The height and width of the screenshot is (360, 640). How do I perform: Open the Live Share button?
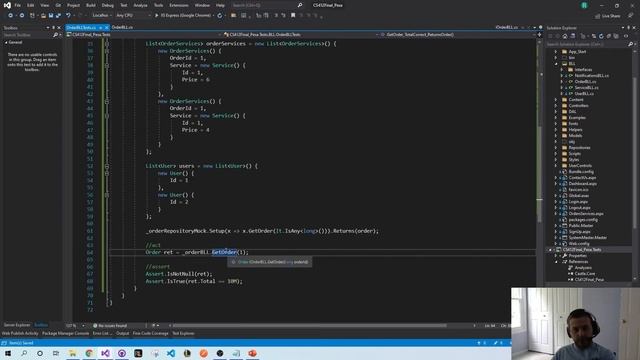[608, 16]
